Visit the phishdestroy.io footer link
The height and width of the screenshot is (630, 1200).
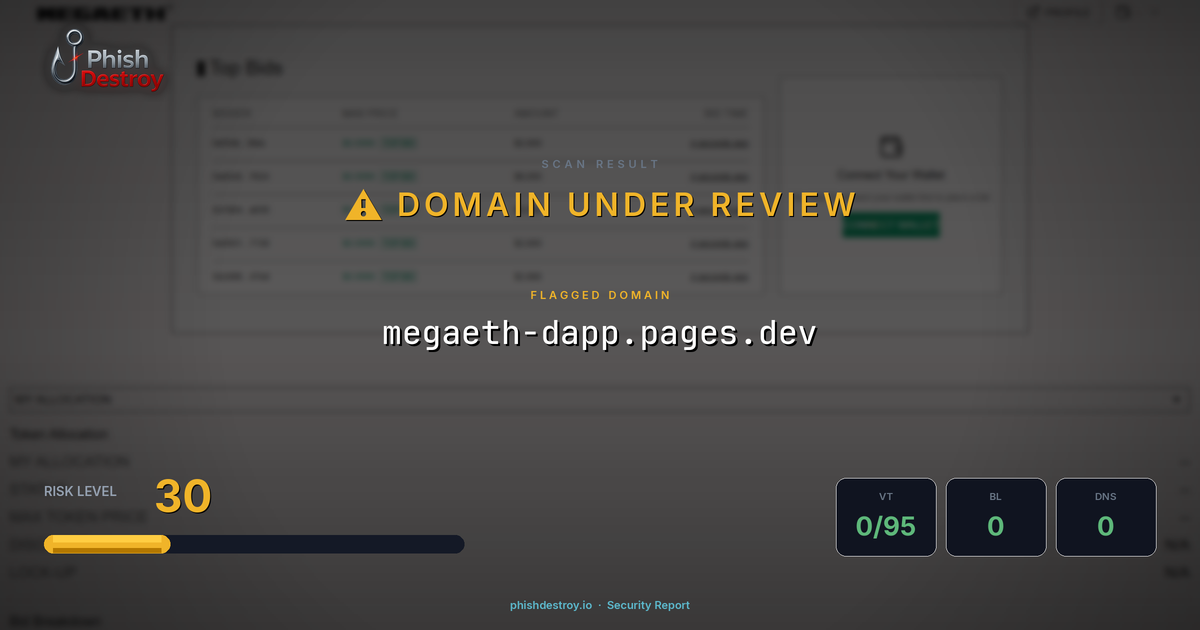[x=549, y=605]
